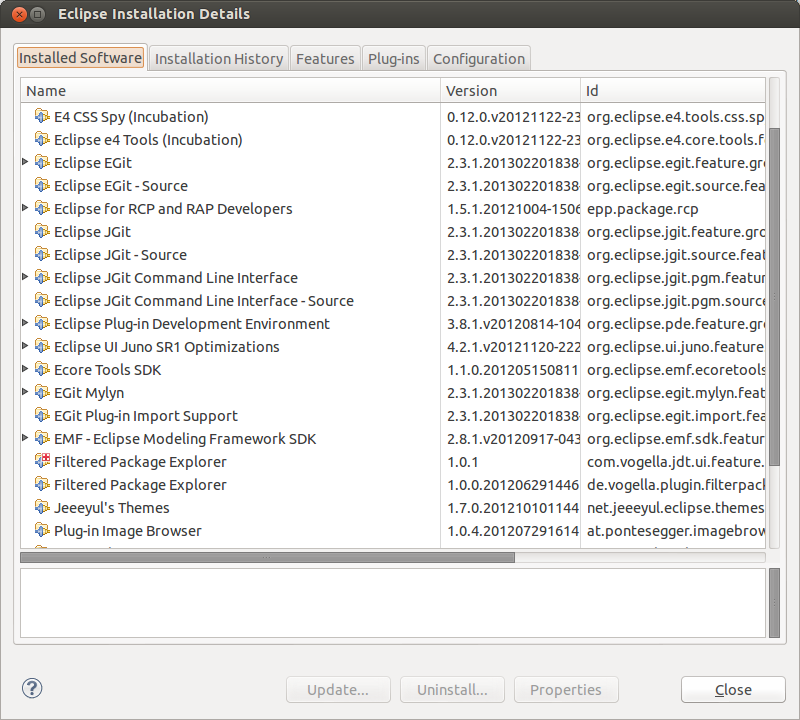Click the EGit Plug-in Import Support icon
Viewport: 800px width, 720px height.
(x=42, y=415)
